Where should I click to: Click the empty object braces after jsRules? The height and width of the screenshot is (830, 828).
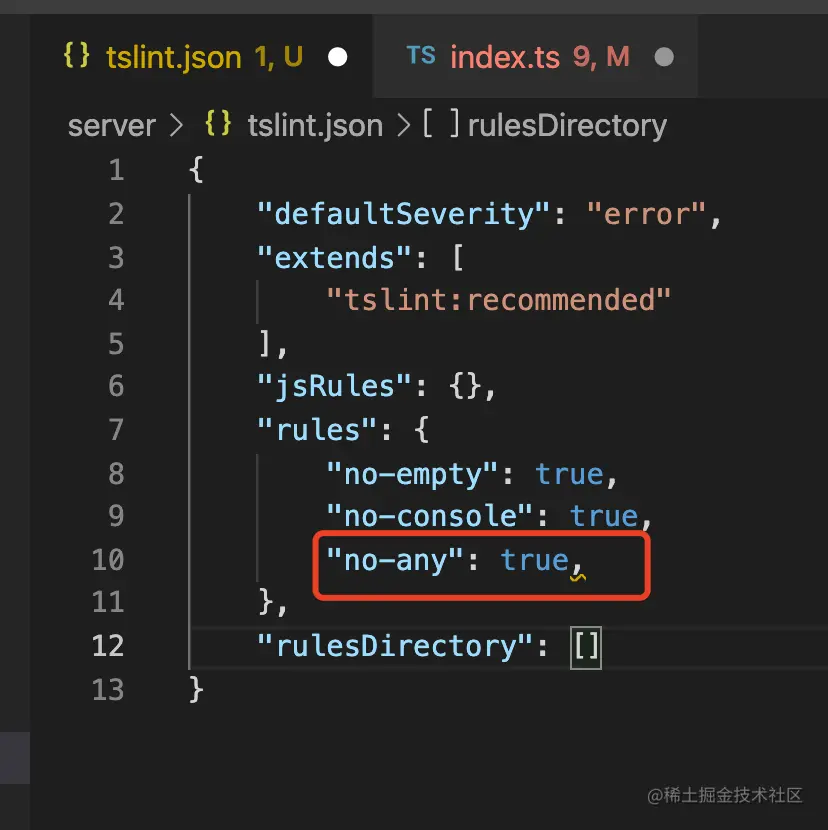tap(464, 386)
